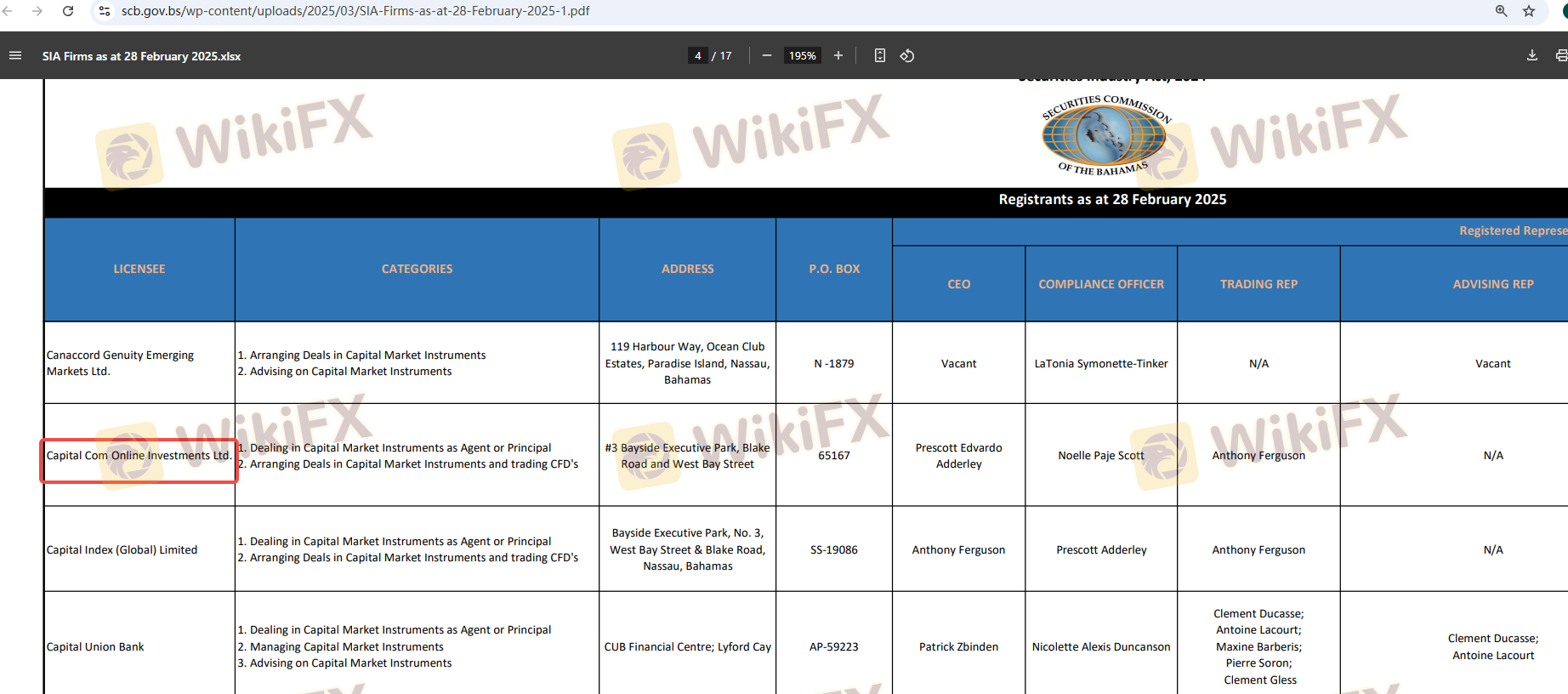Viewport: 1568px width, 694px height.
Task: Click the Capital Union Bank licensee cell
Action: 95,647
